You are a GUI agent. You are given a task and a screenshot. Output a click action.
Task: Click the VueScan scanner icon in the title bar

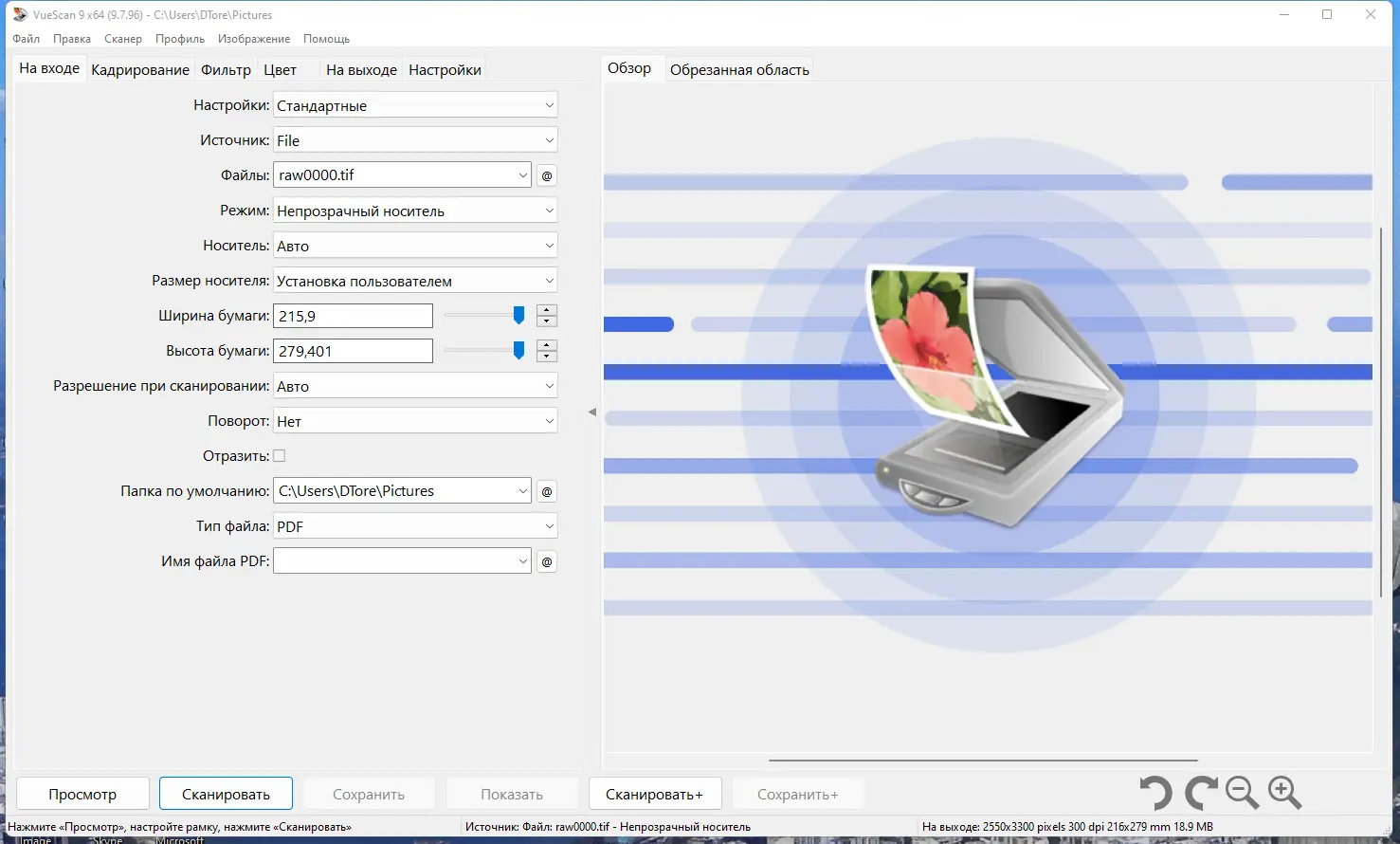click(x=18, y=14)
